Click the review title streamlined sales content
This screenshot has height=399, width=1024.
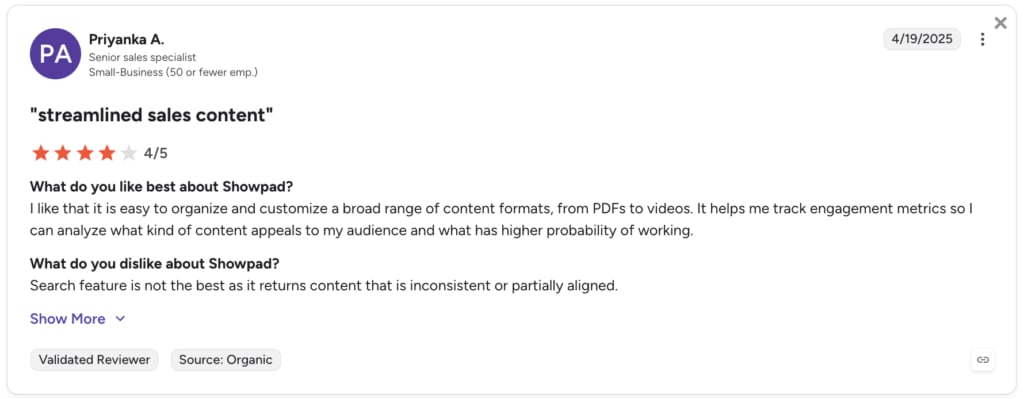pyautogui.click(x=152, y=115)
